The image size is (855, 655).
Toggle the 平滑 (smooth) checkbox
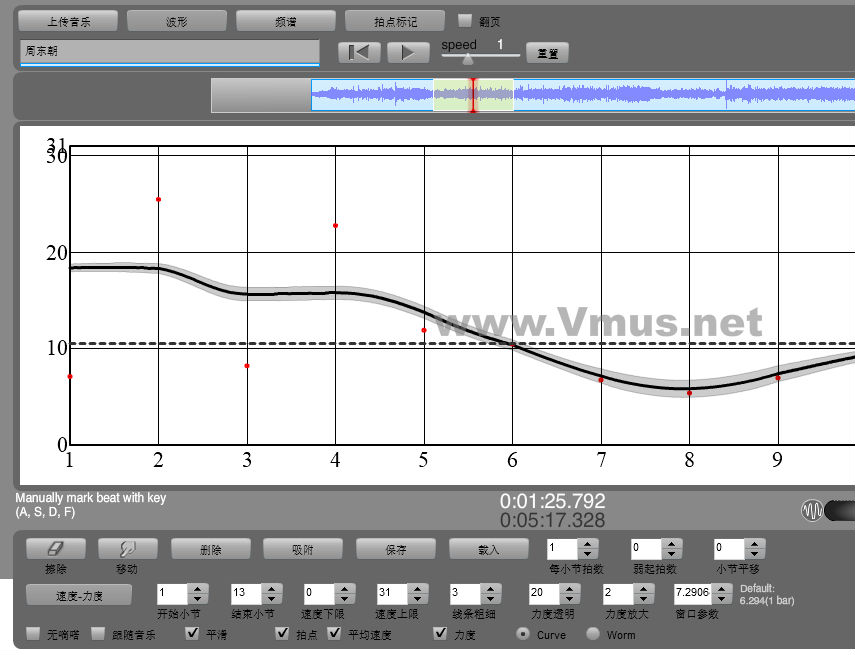(193, 634)
